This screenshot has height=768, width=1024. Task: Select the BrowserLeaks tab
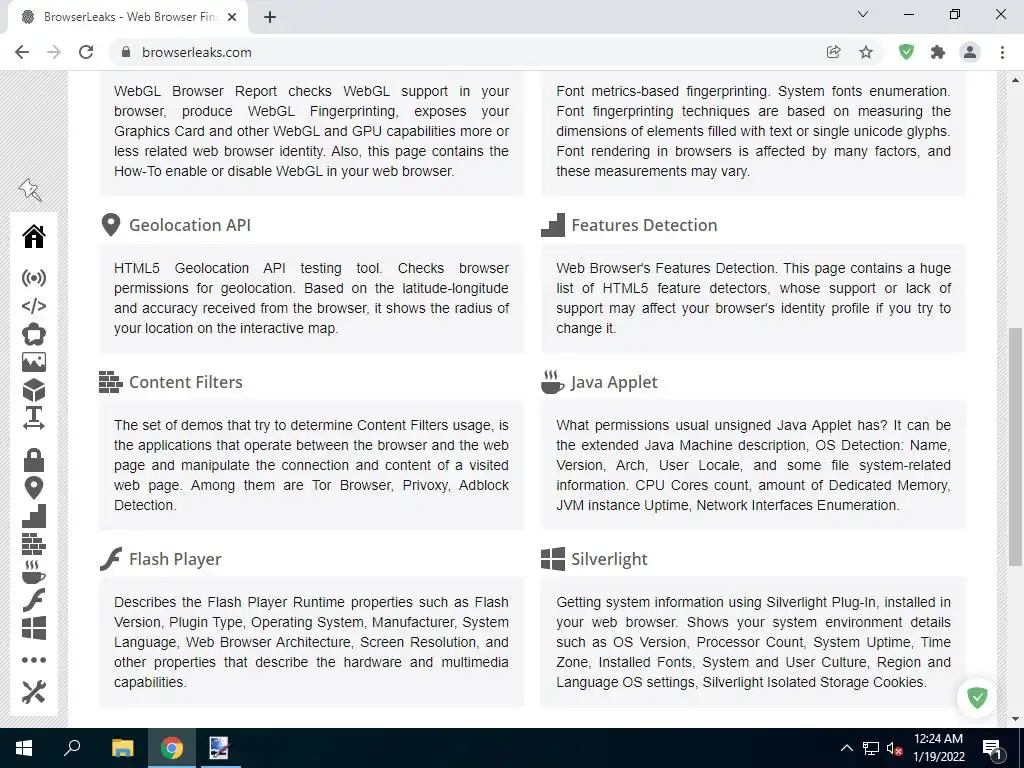click(x=127, y=18)
